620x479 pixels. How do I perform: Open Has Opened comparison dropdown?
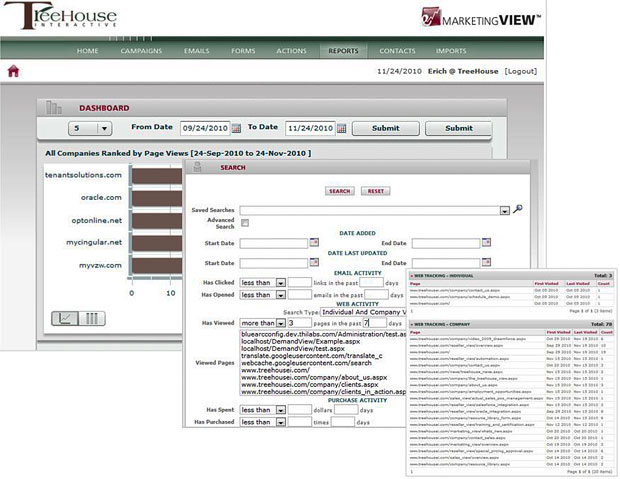280,295
